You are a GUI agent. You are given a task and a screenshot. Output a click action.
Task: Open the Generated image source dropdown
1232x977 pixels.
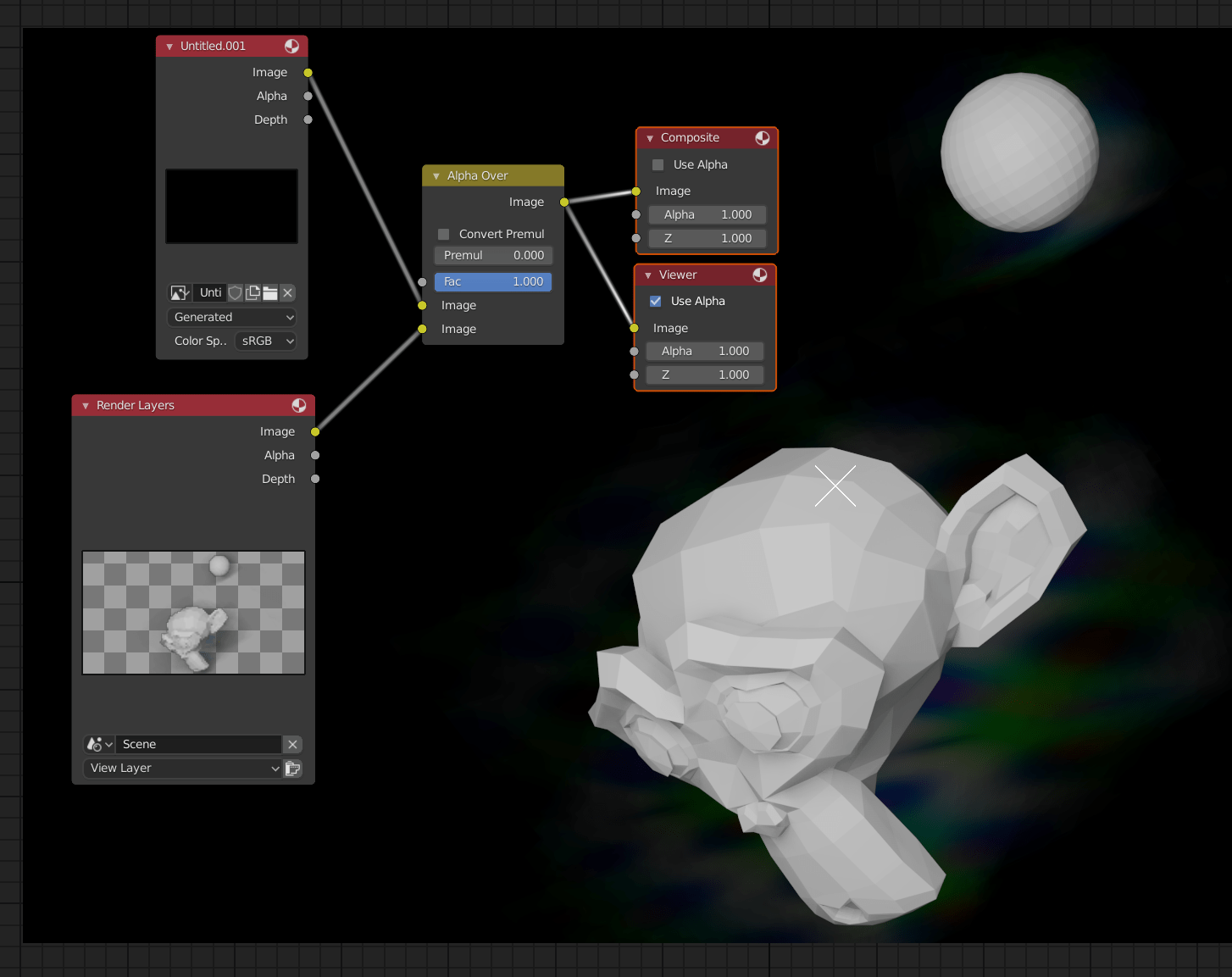[231, 317]
